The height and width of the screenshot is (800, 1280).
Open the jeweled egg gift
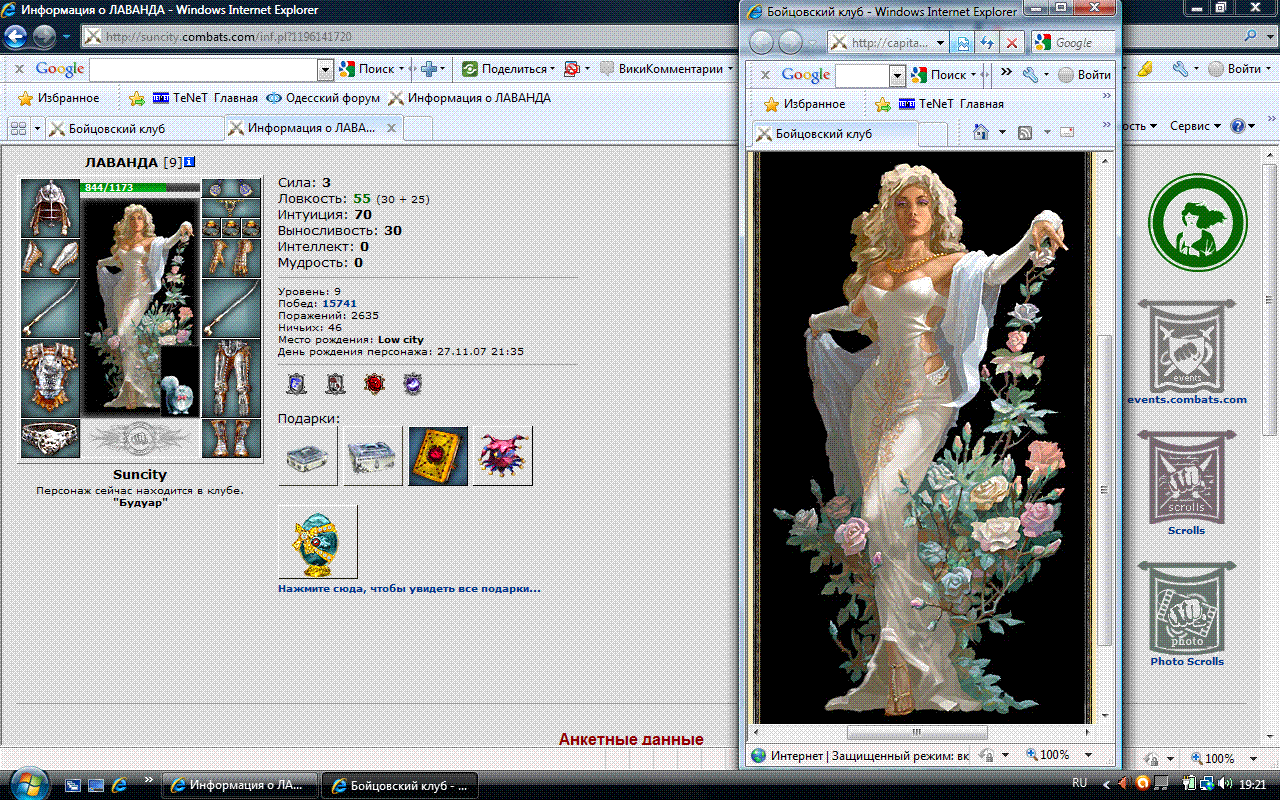tap(318, 542)
